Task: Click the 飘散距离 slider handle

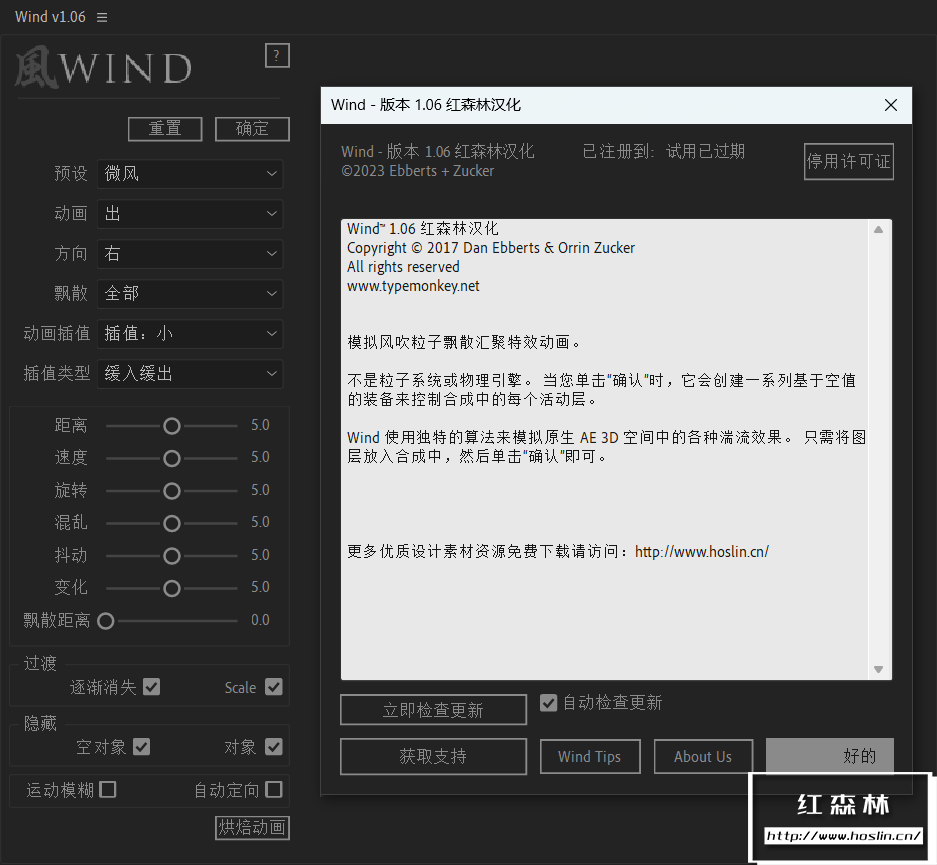Action: pos(106,621)
